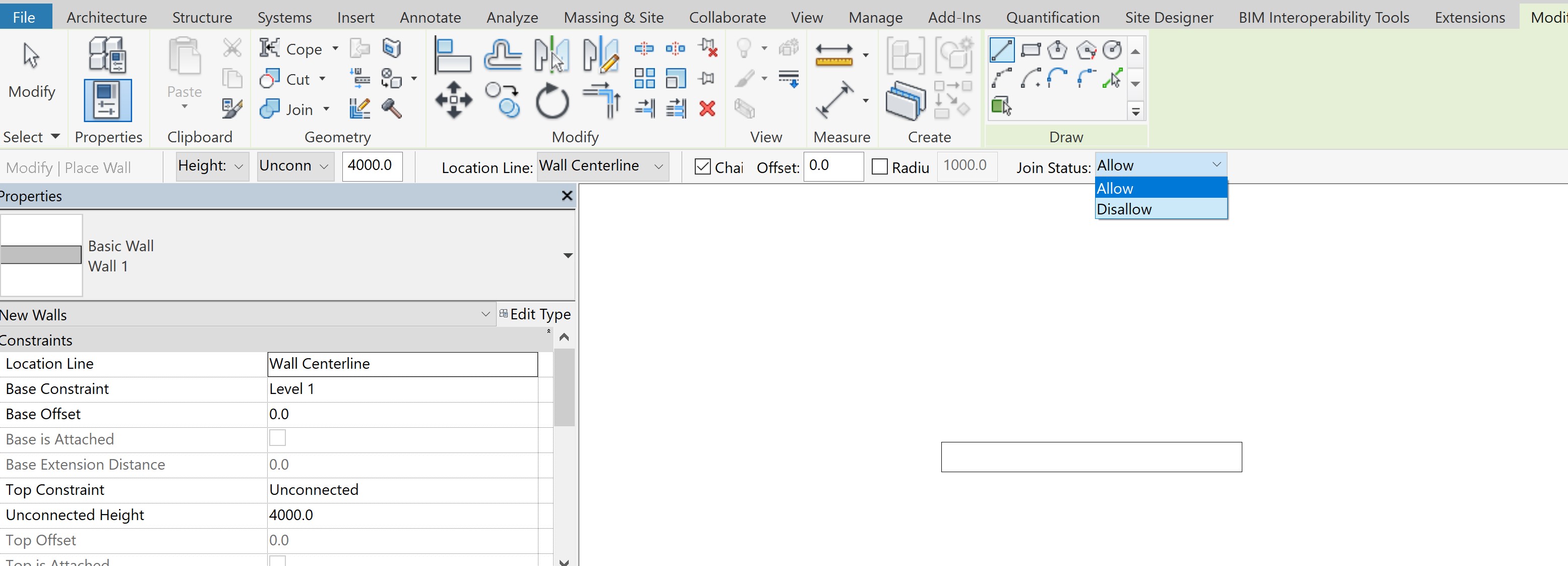This screenshot has width=1568, height=566.
Task: Select the Offset tool icon
Action: point(502,55)
